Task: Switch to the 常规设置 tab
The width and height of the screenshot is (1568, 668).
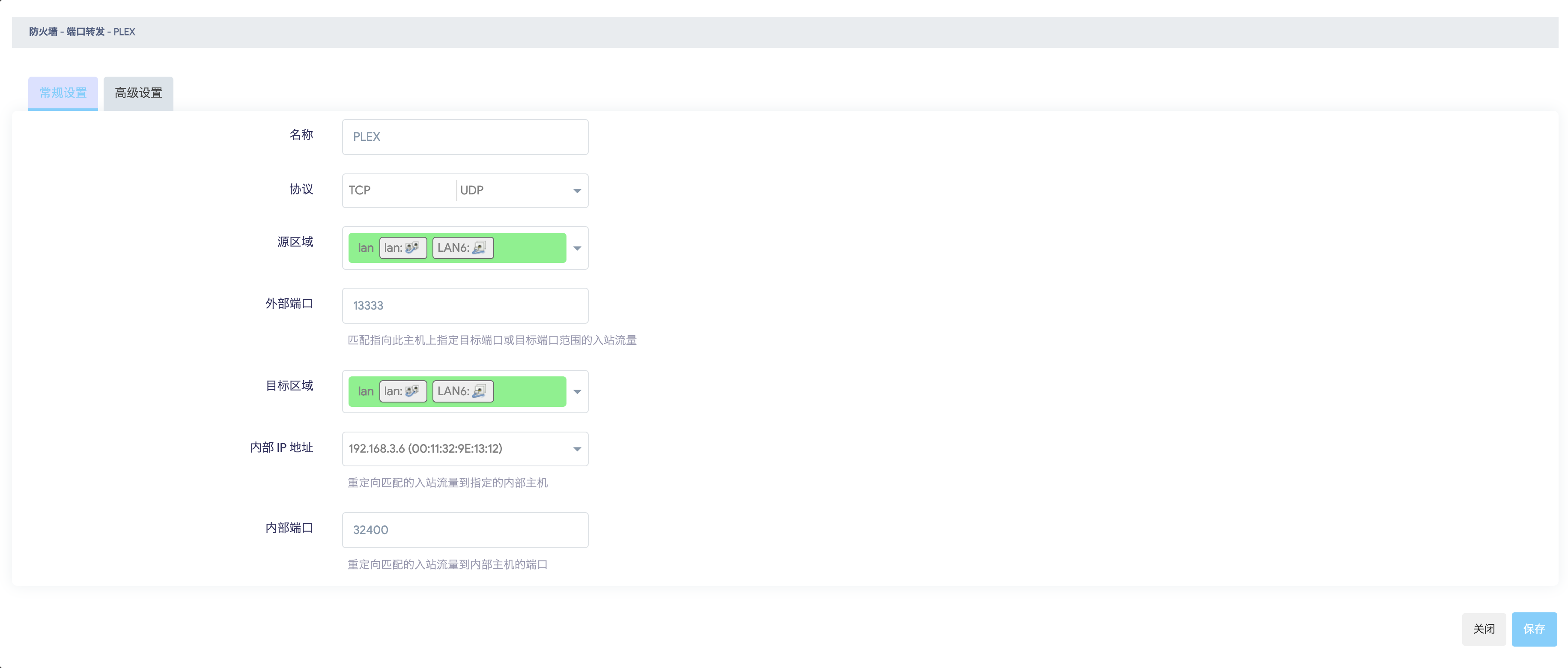Action: (x=63, y=92)
